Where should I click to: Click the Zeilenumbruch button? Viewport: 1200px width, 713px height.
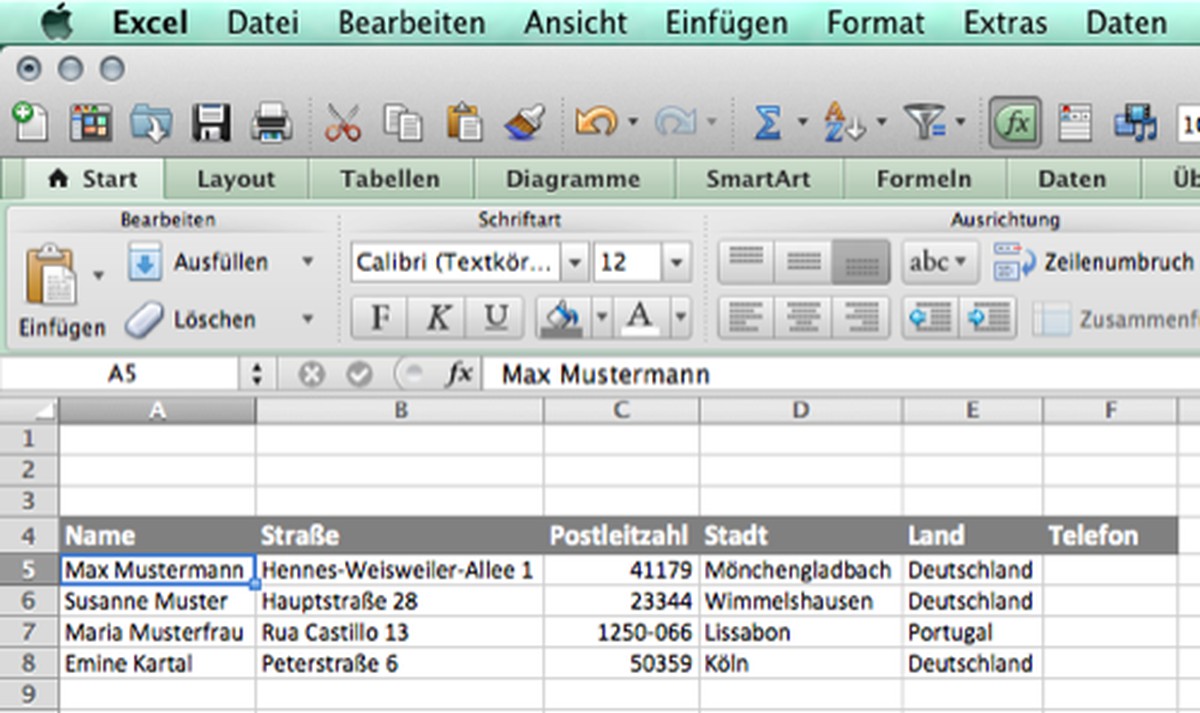(x=1095, y=263)
